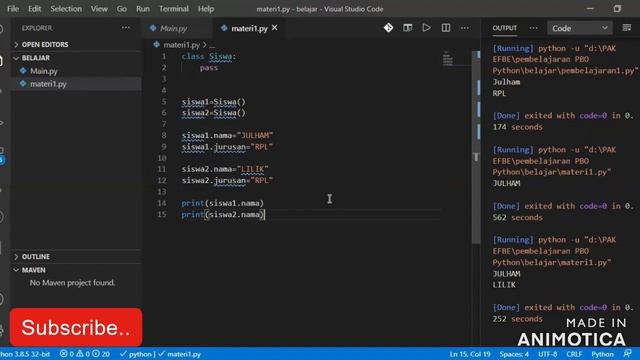Open the Go menu
Screen dimensions: 640x360
pos(121,9)
